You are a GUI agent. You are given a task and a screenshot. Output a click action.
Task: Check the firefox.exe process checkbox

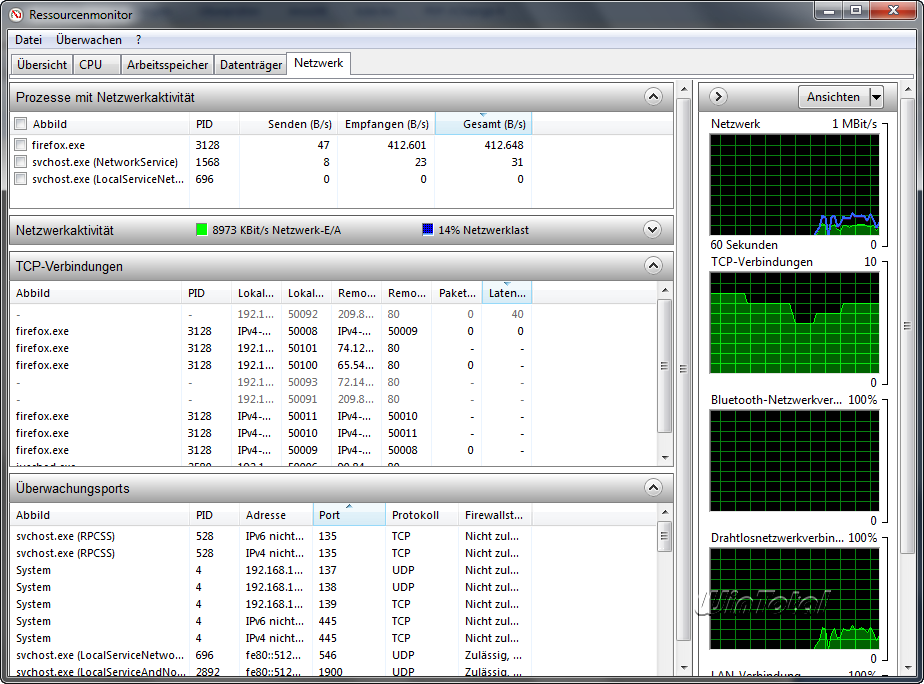coord(21,145)
